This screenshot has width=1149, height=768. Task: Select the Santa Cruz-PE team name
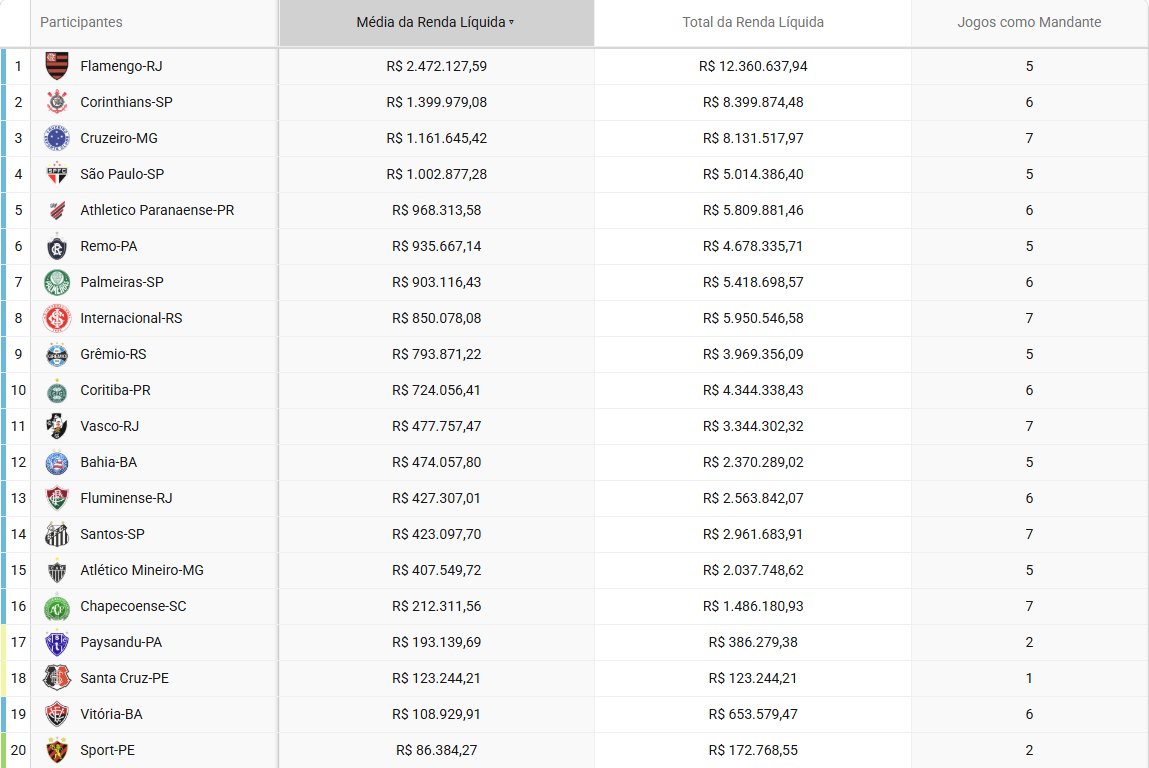point(125,678)
